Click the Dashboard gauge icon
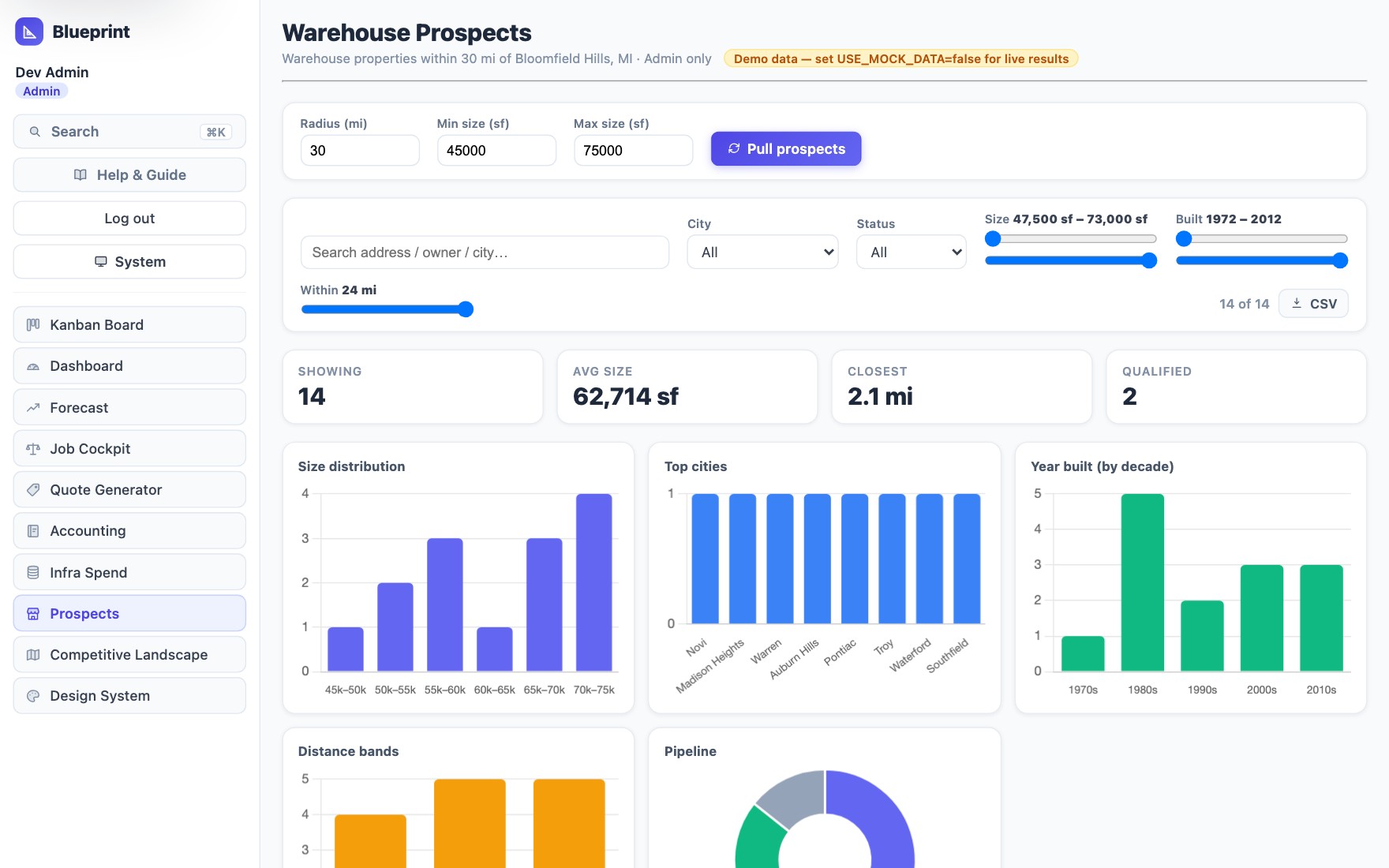 33,366
